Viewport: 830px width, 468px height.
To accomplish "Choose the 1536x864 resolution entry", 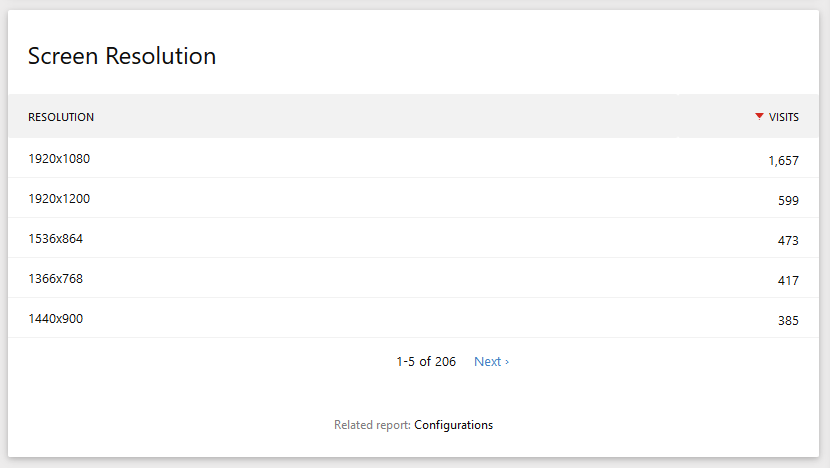I will coord(56,239).
